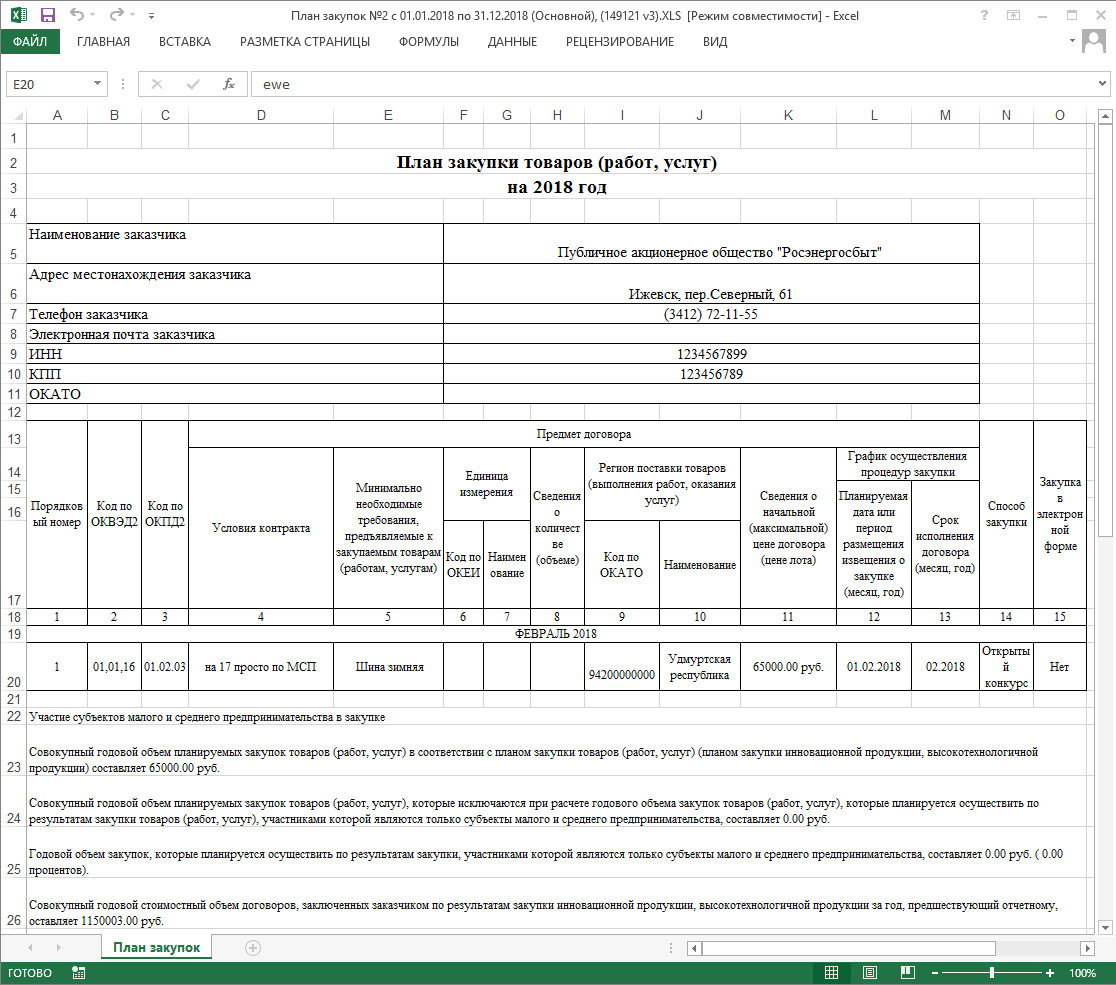Expand the formula bar chevron
This screenshot has width=1116, height=985.
(x=1102, y=84)
